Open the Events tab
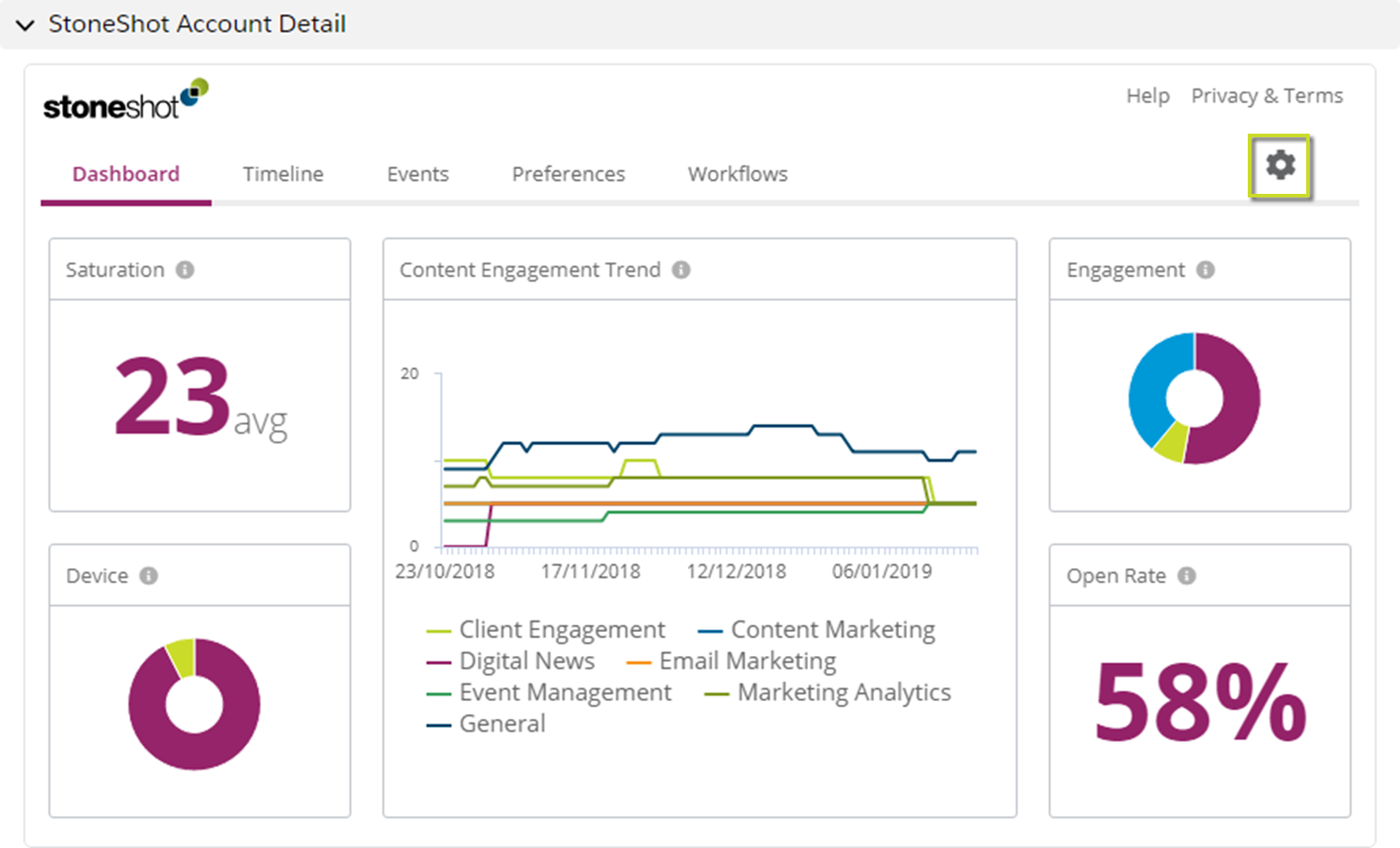This screenshot has height=848, width=1400. [418, 174]
